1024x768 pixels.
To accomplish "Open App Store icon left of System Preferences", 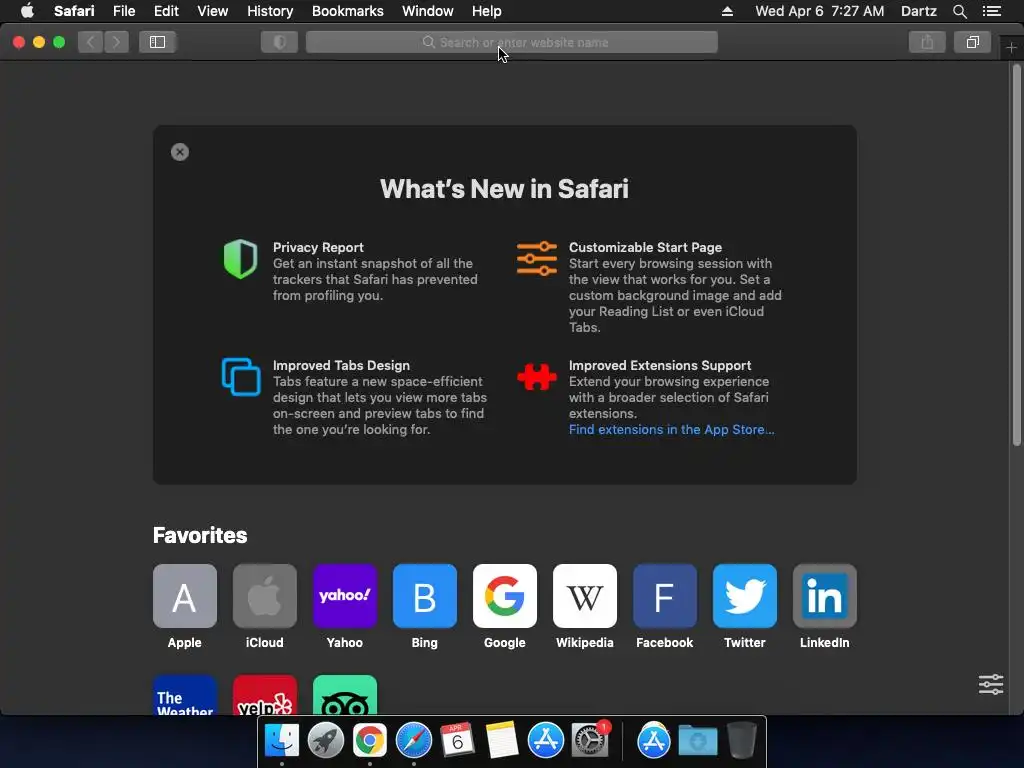I will (x=545, y=740).
